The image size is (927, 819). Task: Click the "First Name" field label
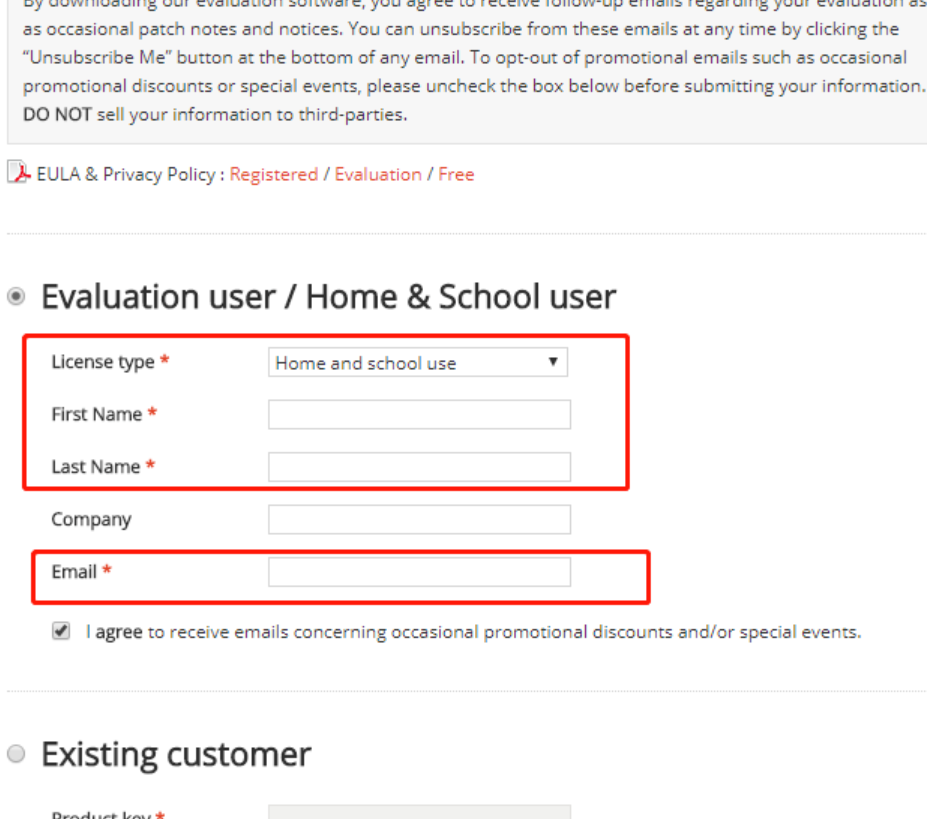pos(97,414)
